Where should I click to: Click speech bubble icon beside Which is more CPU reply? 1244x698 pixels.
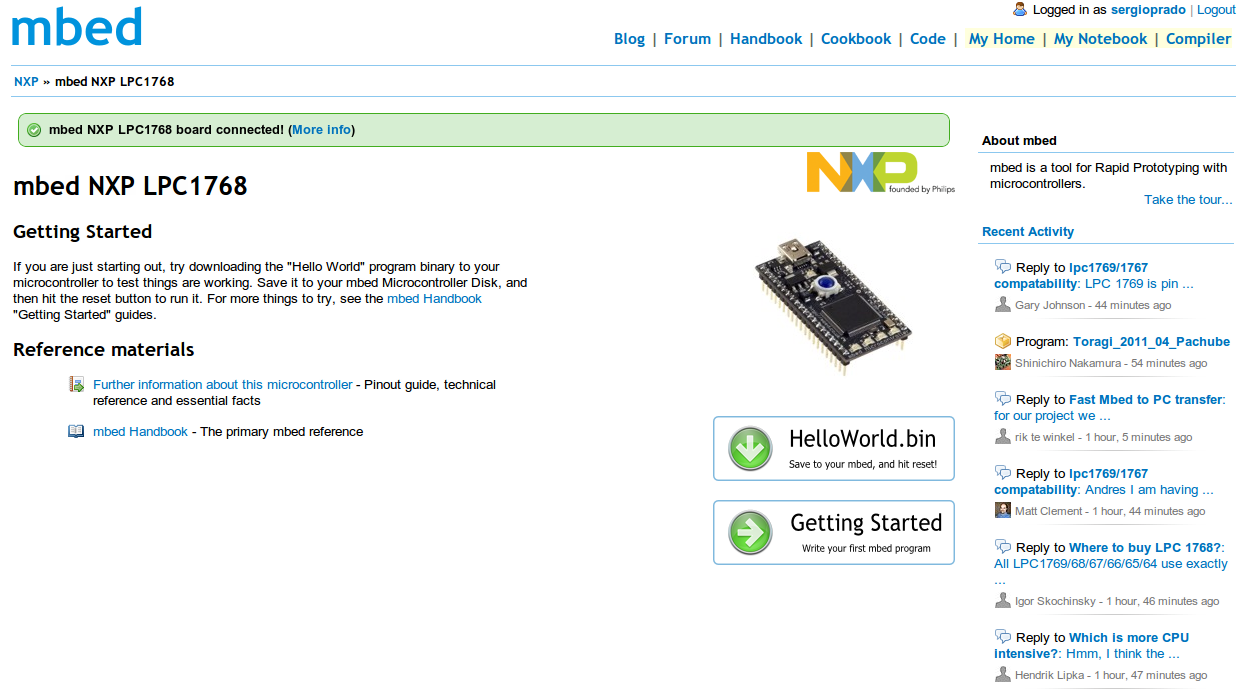[x=1003, y=637]
